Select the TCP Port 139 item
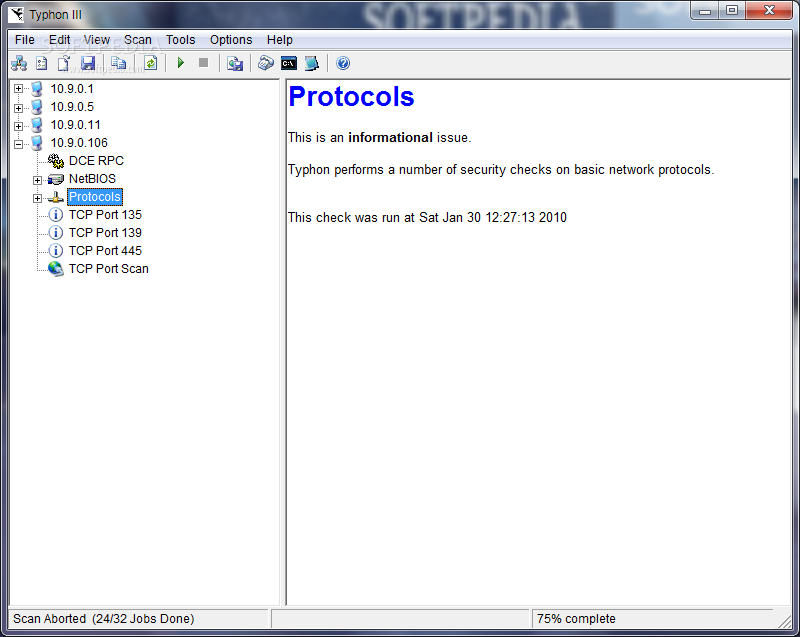Viewport: 800px width, 637px height. tap(105, 233)
